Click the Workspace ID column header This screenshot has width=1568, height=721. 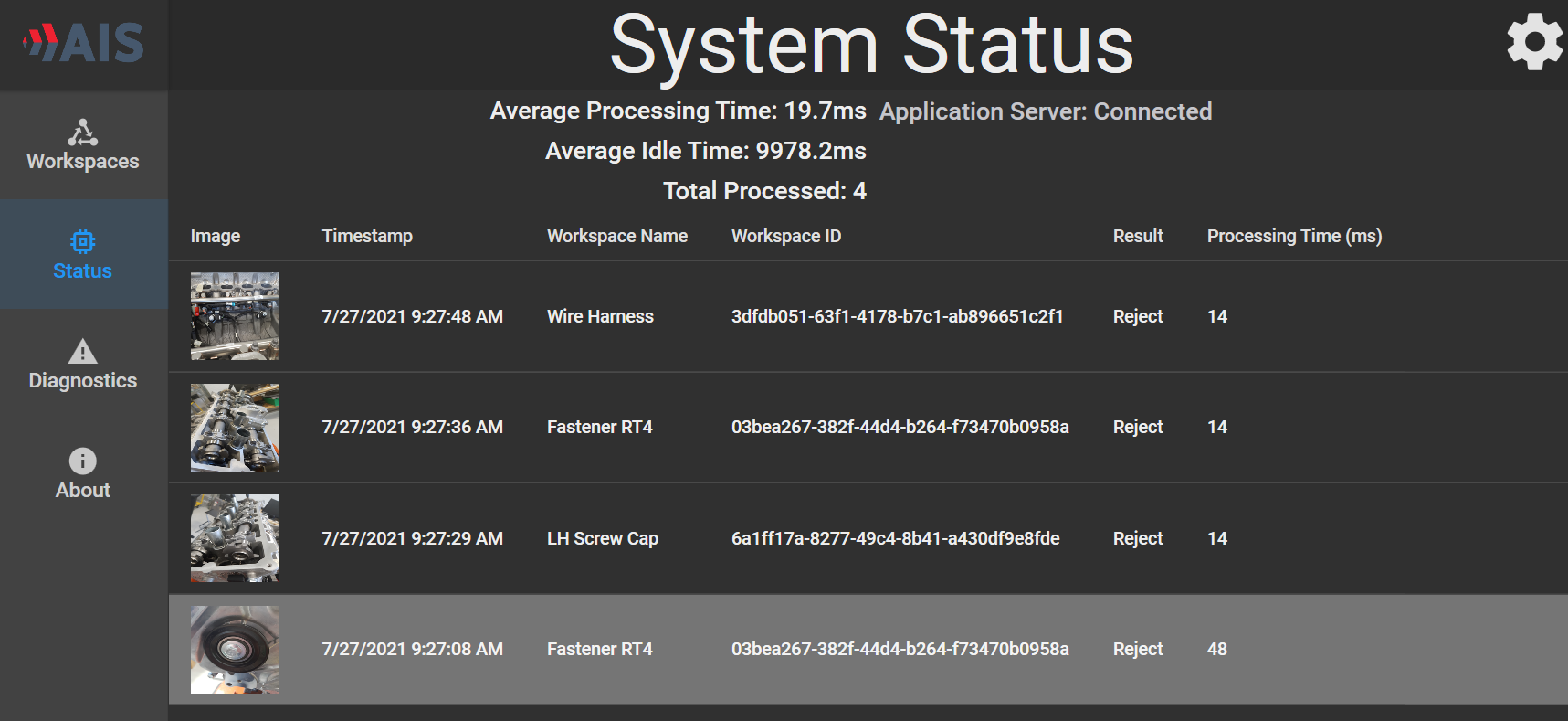[785, 236]
